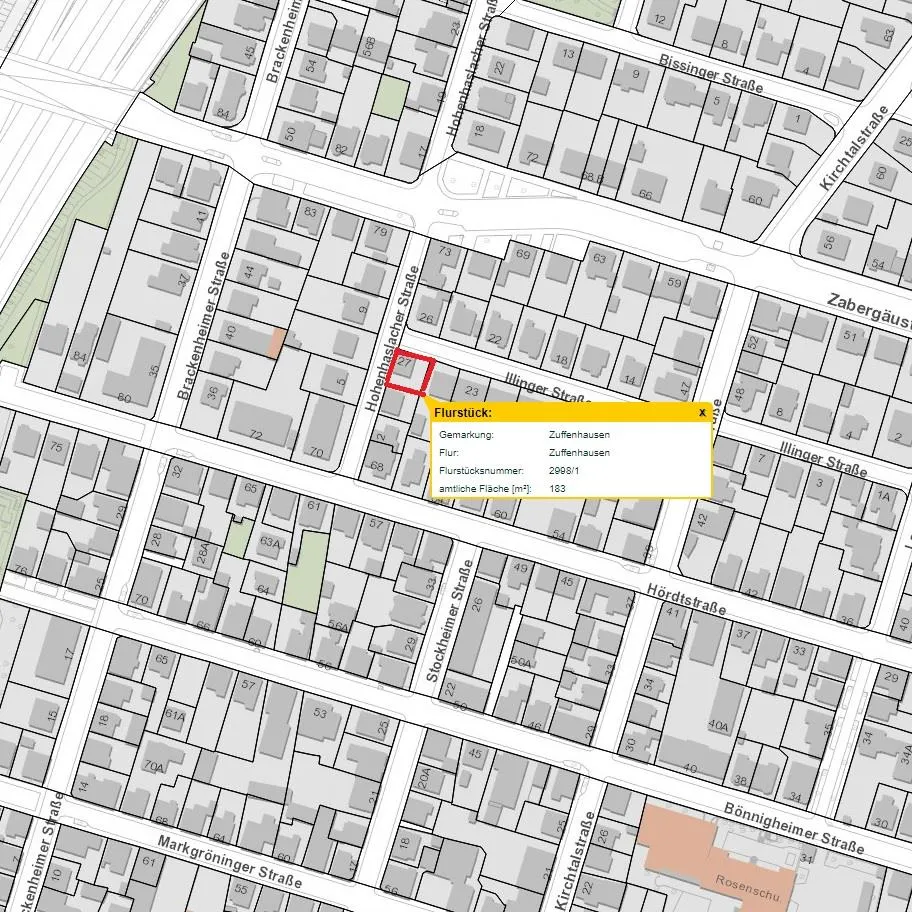Viewport: 912px width, 912px height.
Task: Click the Gemarkung value Zuffenhausen
Action: click(579, 435)
